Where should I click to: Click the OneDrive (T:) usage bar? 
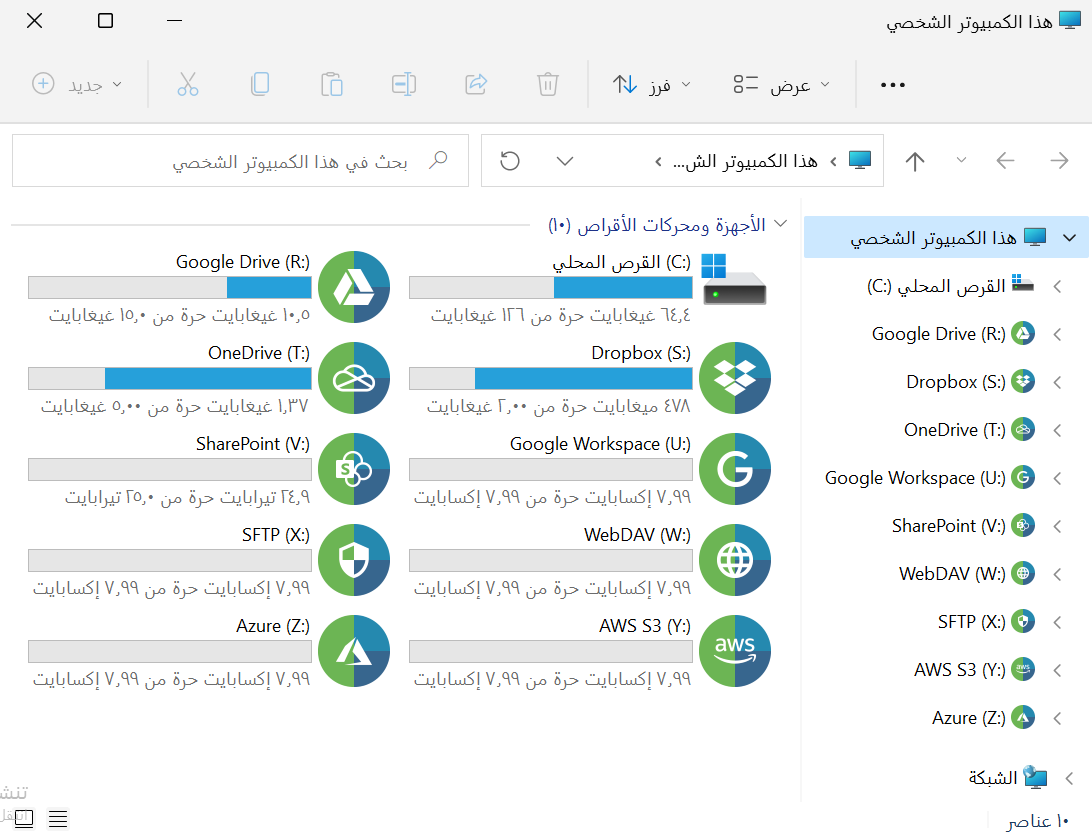coord(170,379)
